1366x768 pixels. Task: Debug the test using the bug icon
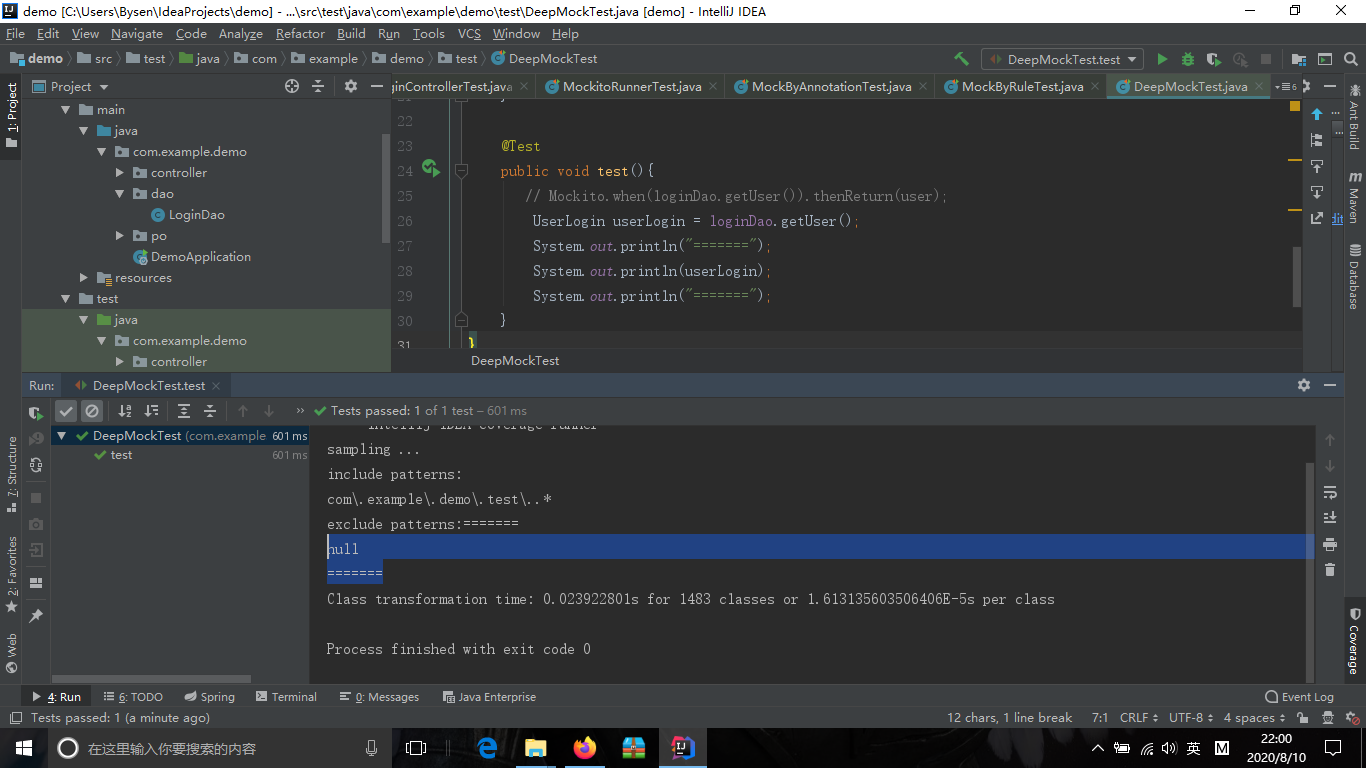(x=1187, y=58)
